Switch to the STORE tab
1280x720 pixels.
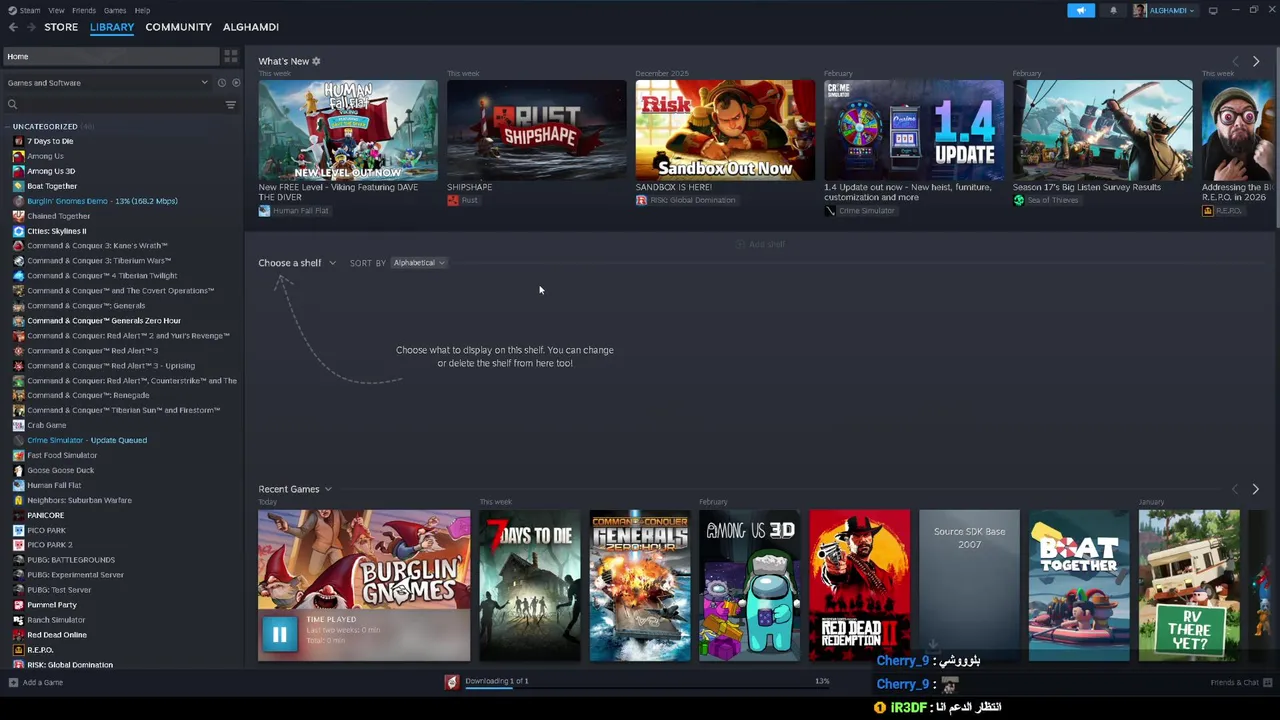[x=61, y=27]
